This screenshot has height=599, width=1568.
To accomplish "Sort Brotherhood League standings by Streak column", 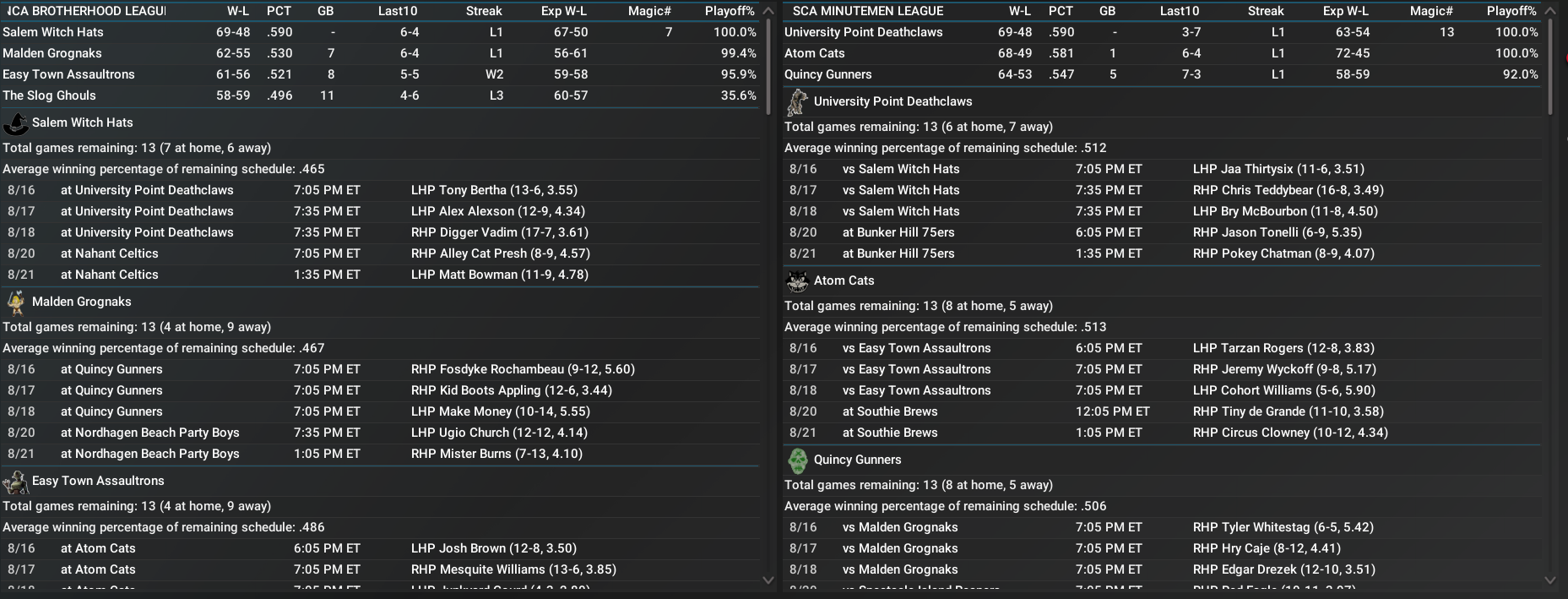I will [x=484, y=11].
